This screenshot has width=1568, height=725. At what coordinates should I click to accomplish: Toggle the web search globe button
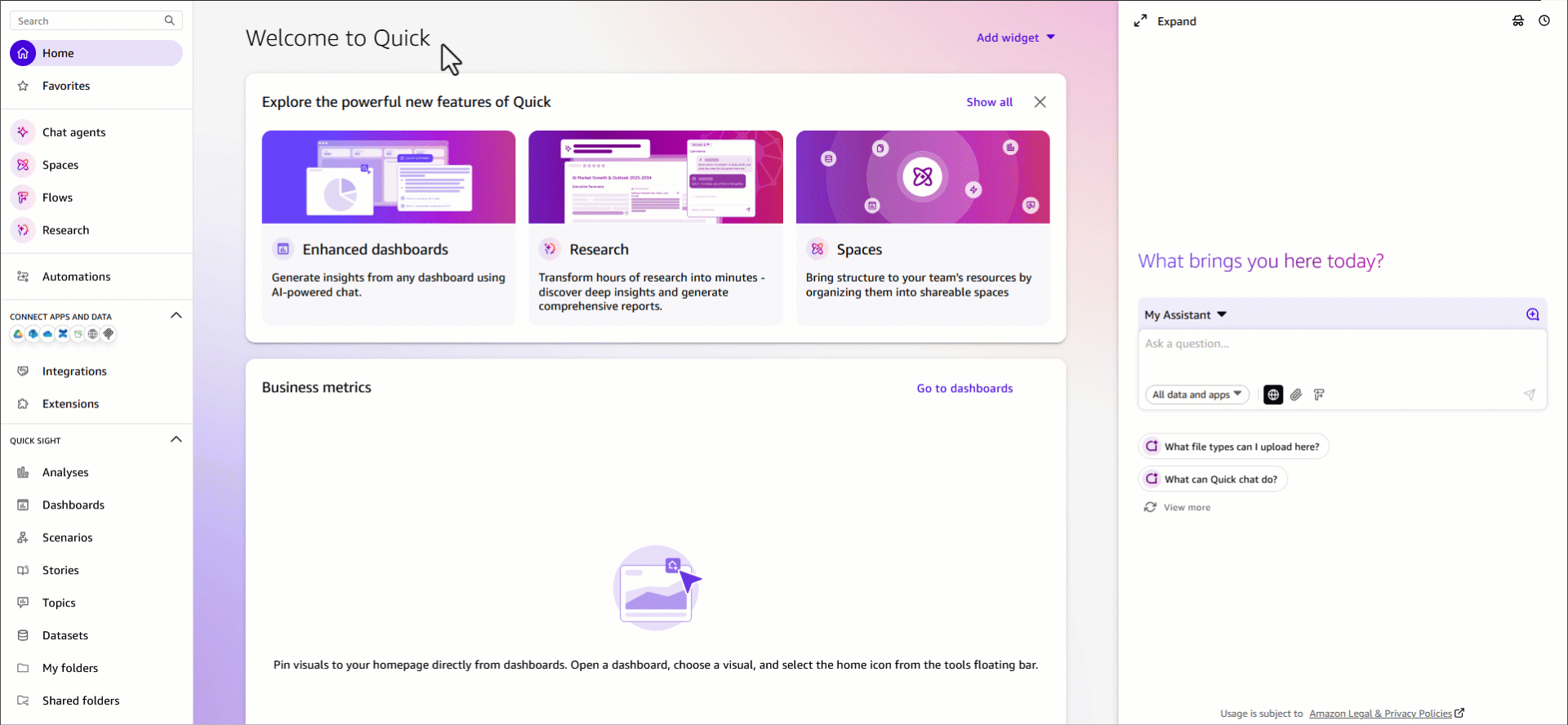[1272, 394]
